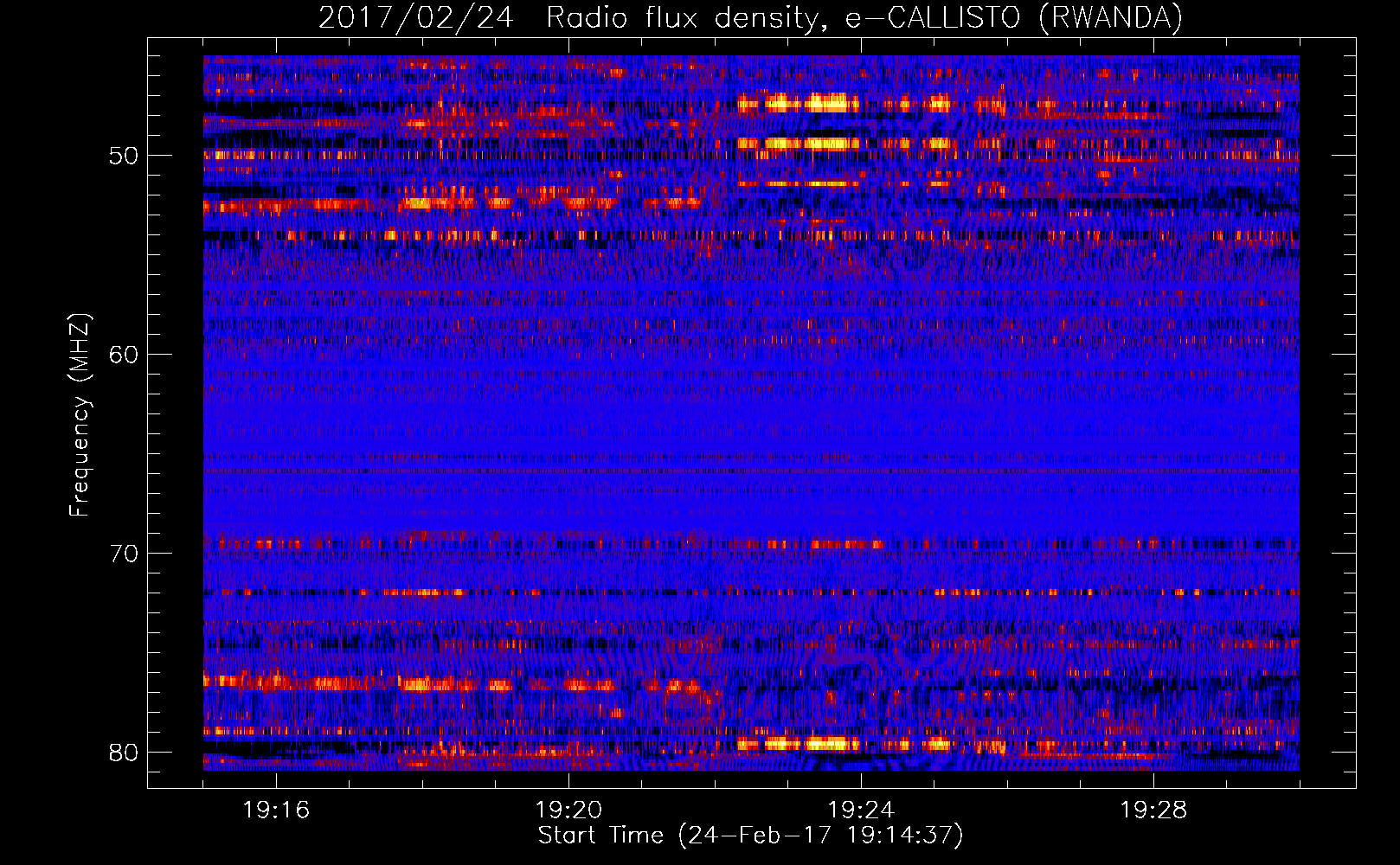
Task: Click the 70 frequency tick label
Action: [x=125, y=553]
